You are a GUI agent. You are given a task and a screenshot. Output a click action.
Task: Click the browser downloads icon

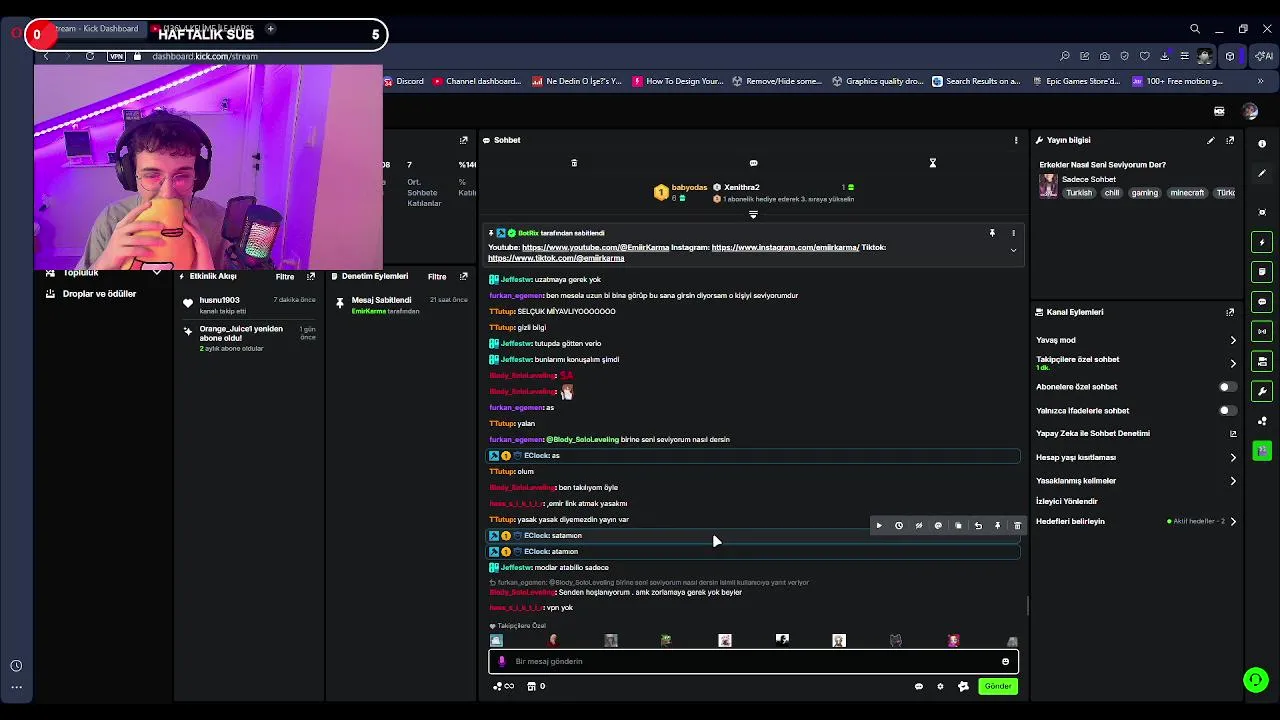coord(1164,56)
